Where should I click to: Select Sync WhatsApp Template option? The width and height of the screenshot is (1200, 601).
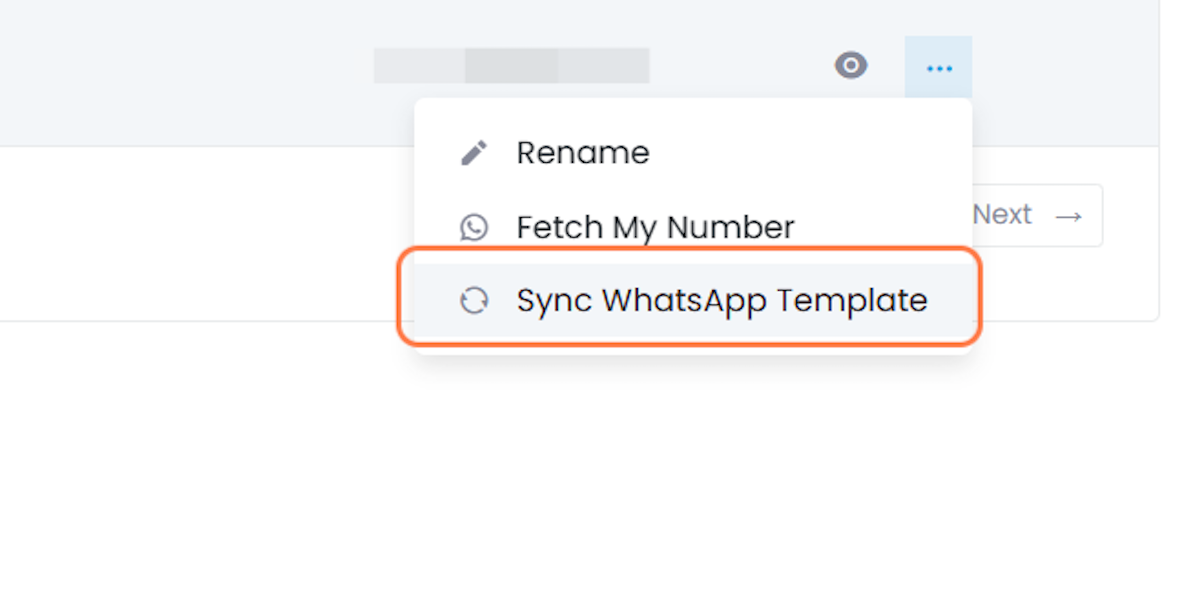click(x=693, y=300)
